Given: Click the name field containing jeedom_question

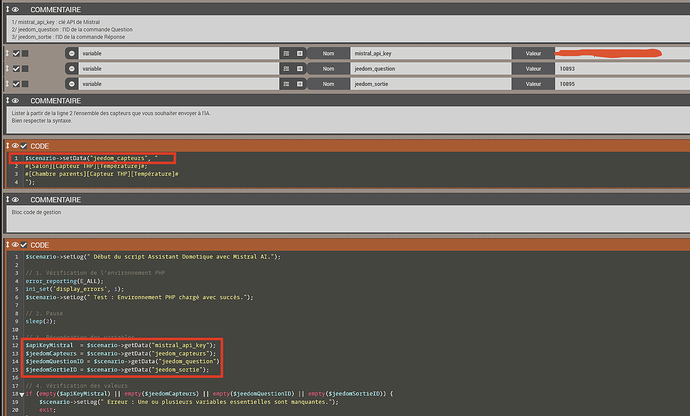Looking at the screenshot, I should (431, 69).
